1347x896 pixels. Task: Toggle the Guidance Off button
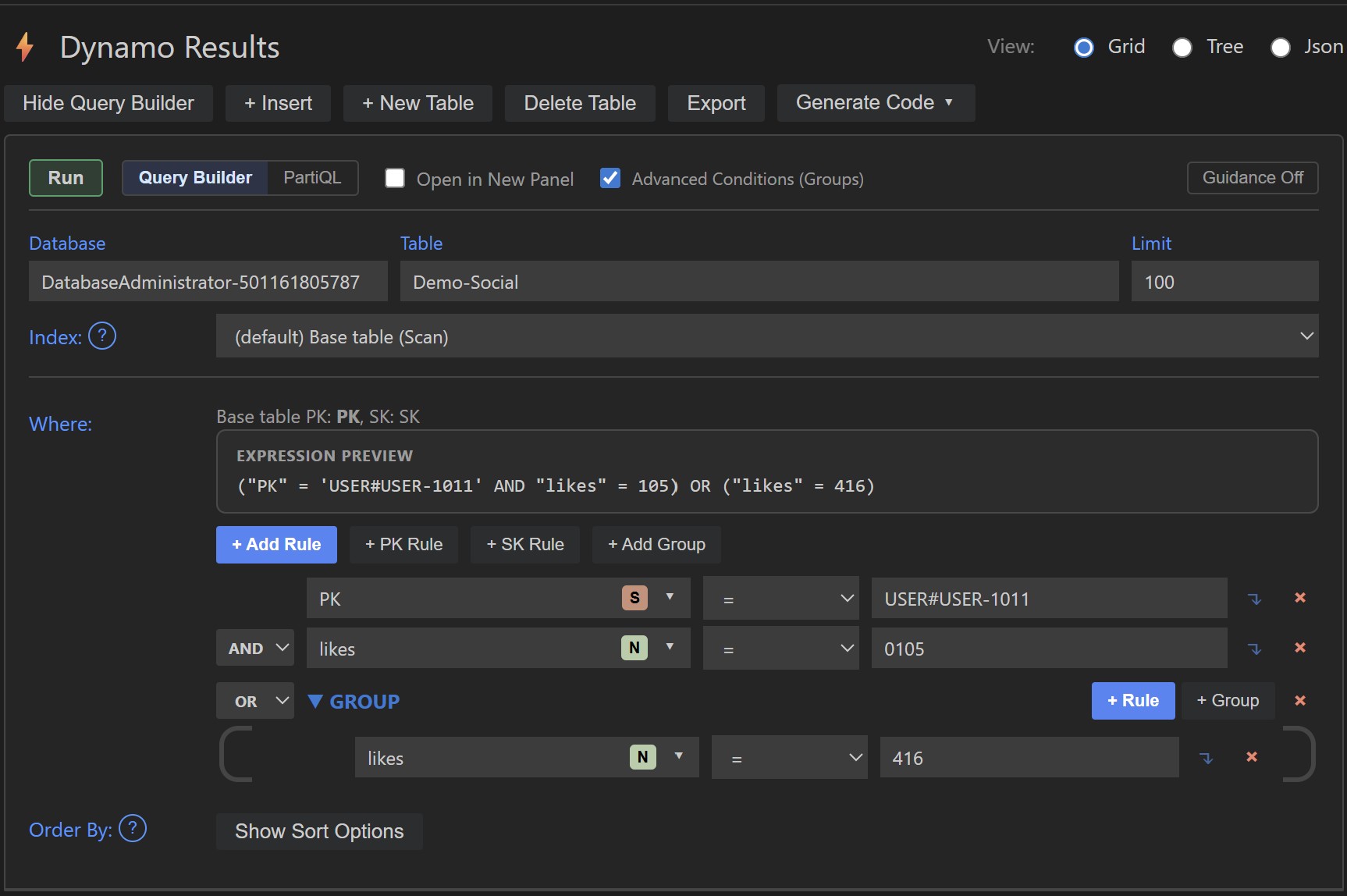[x=1253, y=178]
